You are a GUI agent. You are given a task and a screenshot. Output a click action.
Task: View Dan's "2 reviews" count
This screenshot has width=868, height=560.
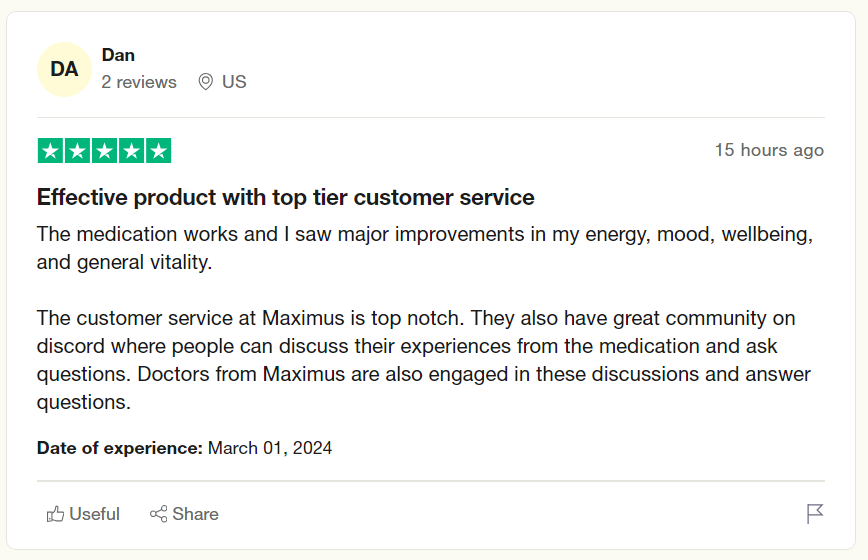[139, 82]
